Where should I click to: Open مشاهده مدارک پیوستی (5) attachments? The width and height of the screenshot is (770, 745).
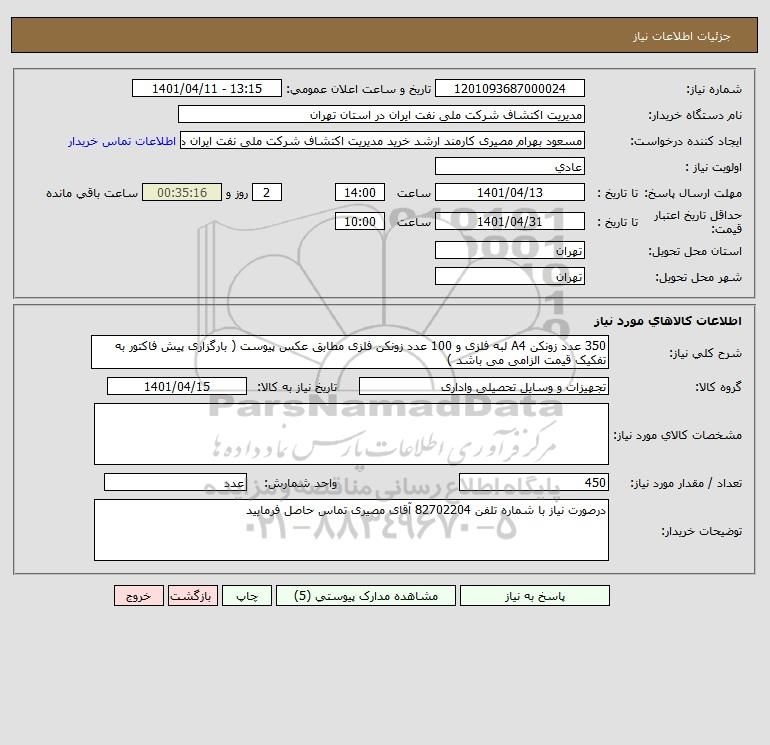coord(366,596)
